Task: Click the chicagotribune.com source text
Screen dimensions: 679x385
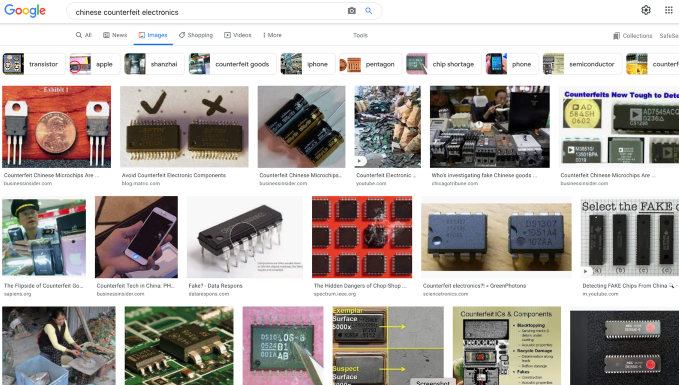Action: 455,184
